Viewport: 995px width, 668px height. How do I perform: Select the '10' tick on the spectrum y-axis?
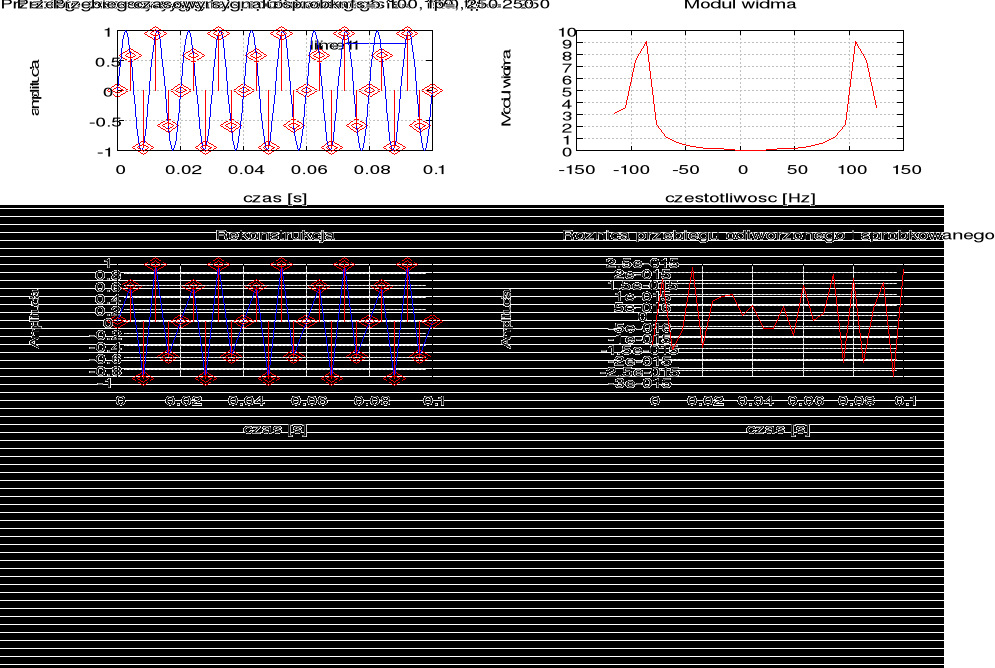566,32
